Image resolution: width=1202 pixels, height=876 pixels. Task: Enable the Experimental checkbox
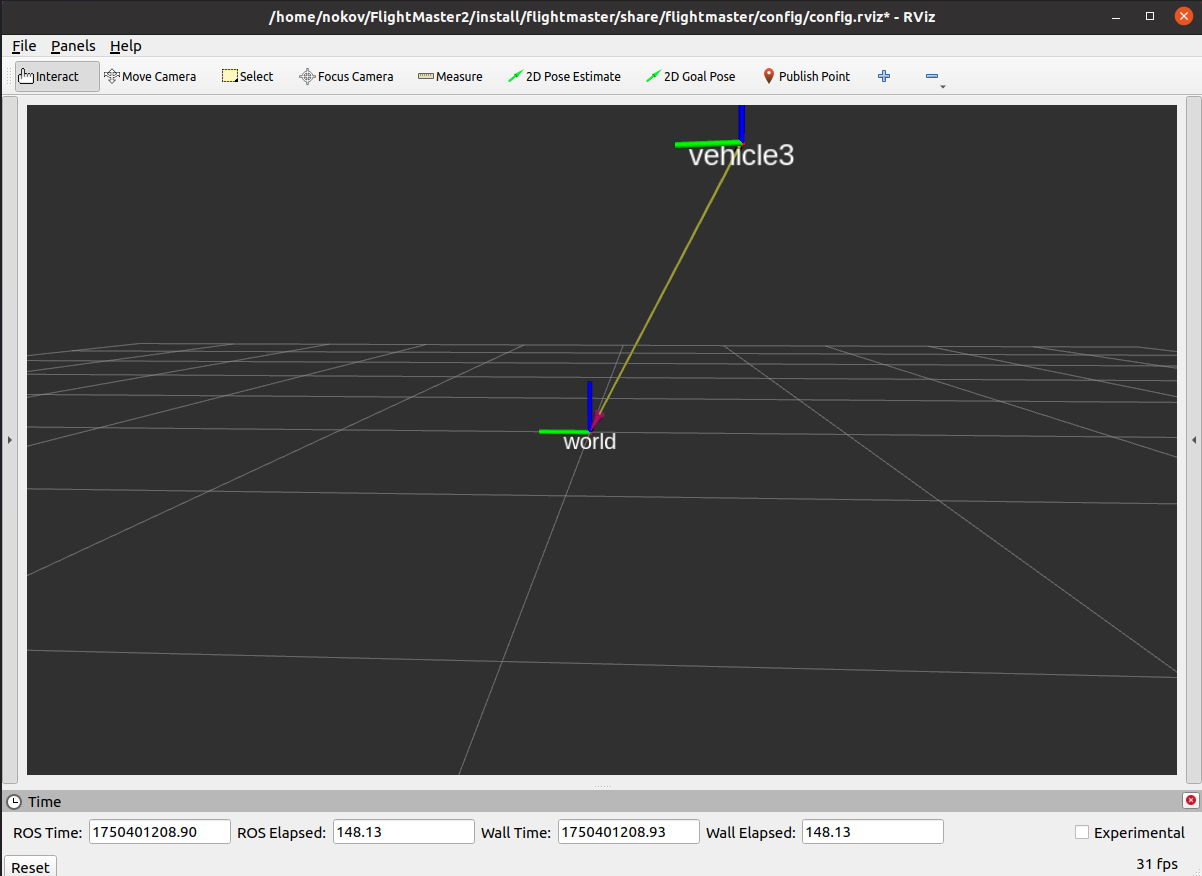coord(1082,832)
